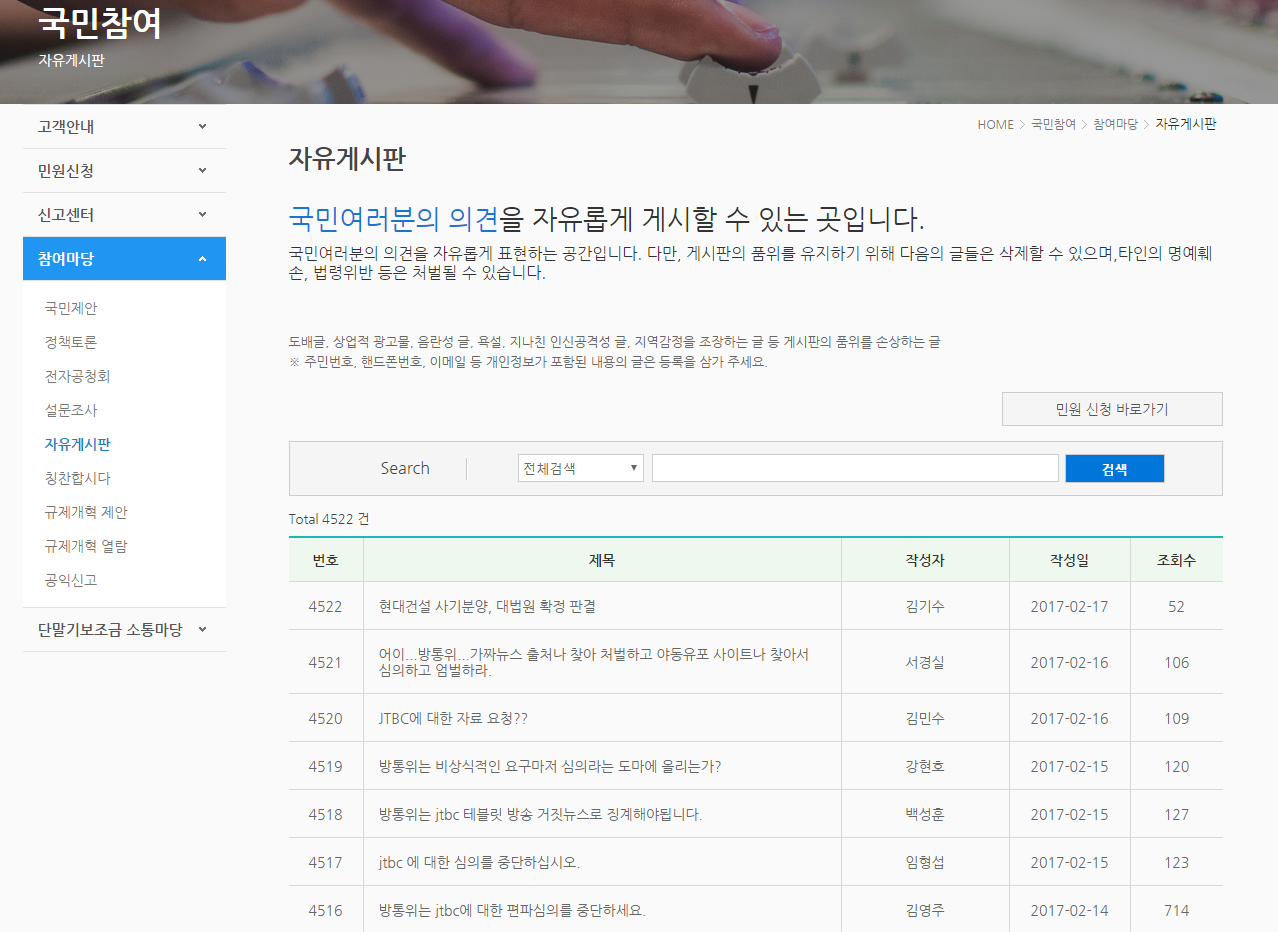Click the search text input field
Viewport: 1278px width, 932px height.
pos(854,468)
